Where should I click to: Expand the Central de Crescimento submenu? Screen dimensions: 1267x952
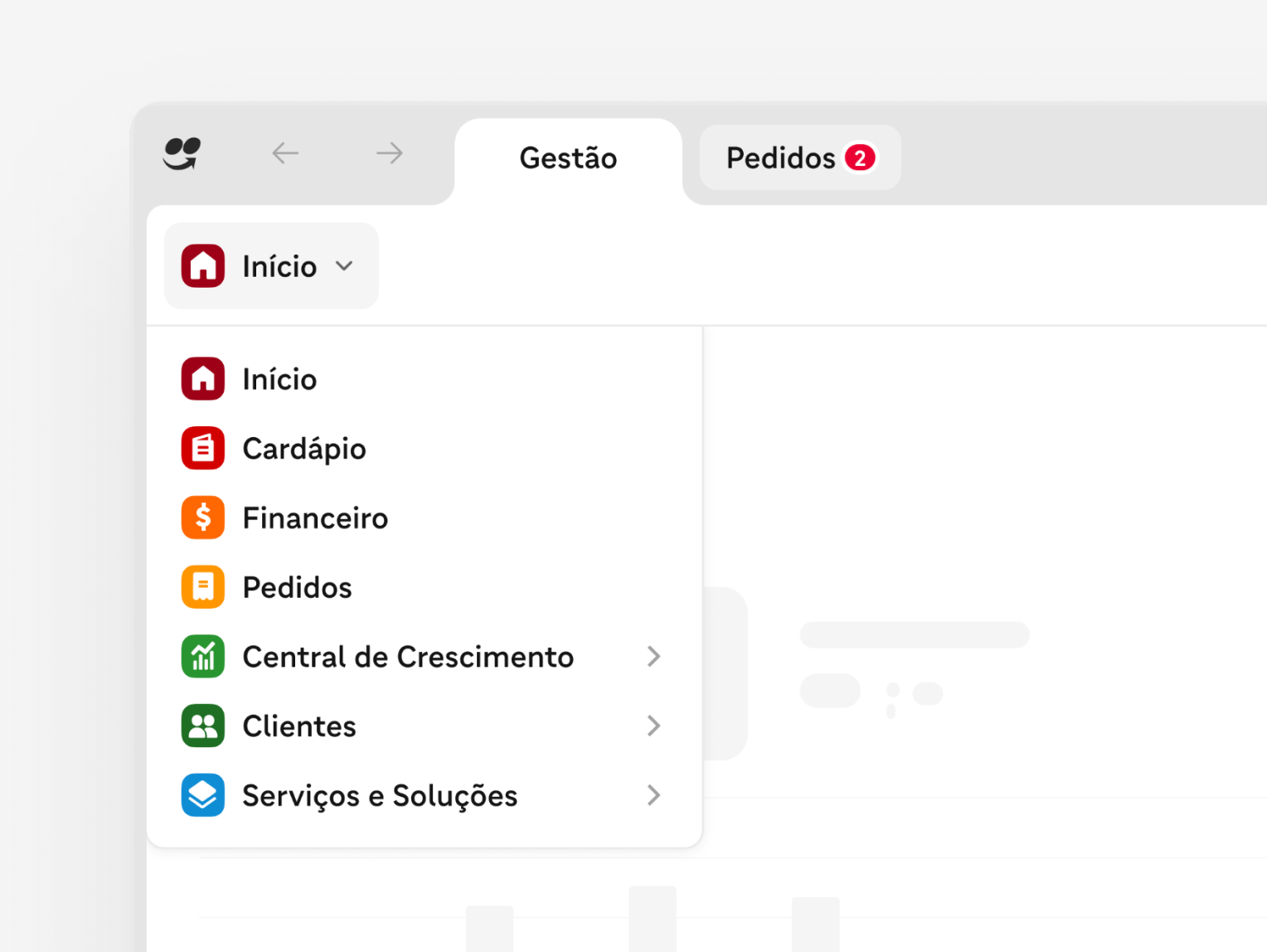654,656
